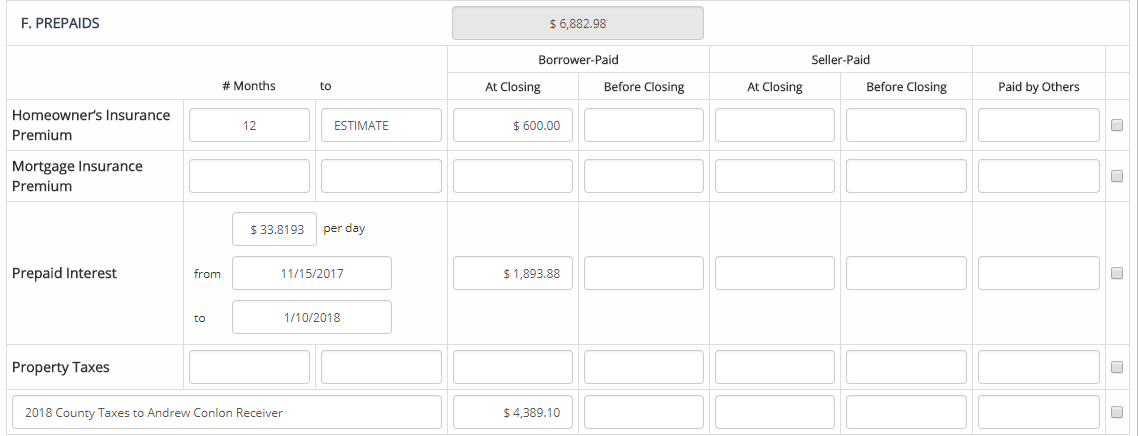Select the 2018 County Taxes row checkbox

1117,412
